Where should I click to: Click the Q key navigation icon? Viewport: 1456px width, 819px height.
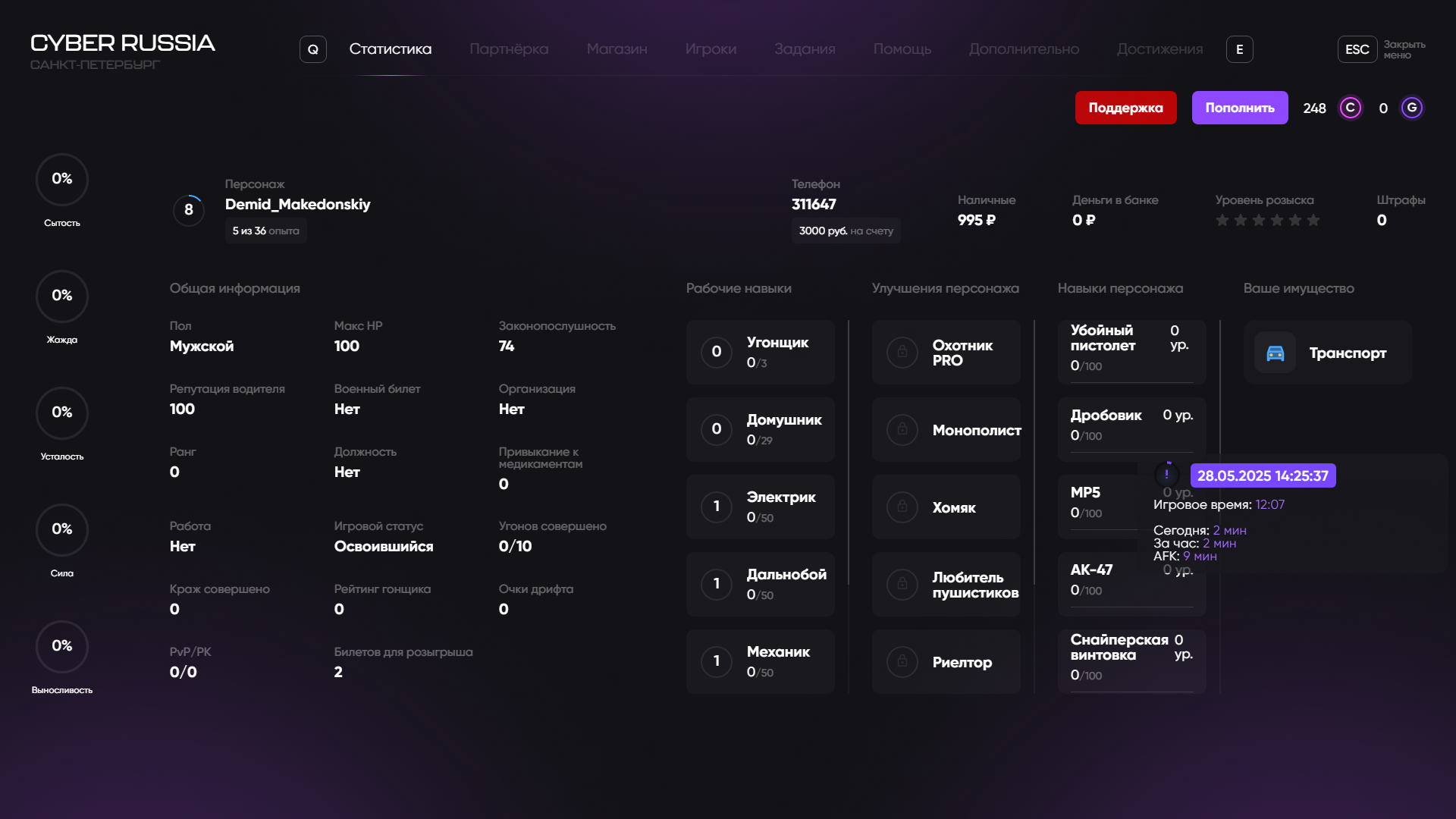click(x=312, y=49)
